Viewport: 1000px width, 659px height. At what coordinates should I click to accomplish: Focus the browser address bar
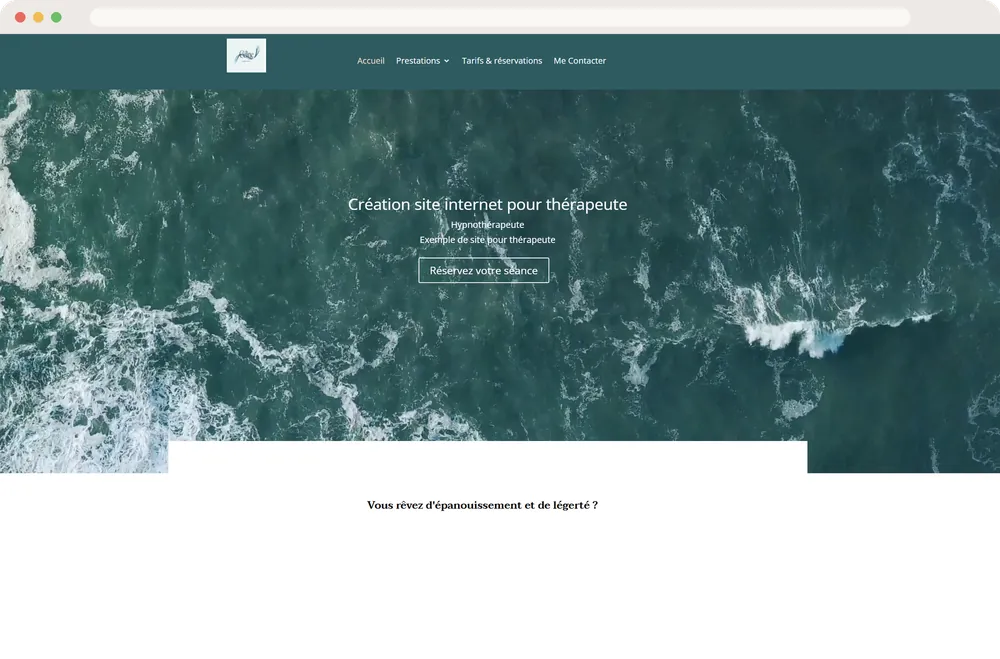click(500, 17)
